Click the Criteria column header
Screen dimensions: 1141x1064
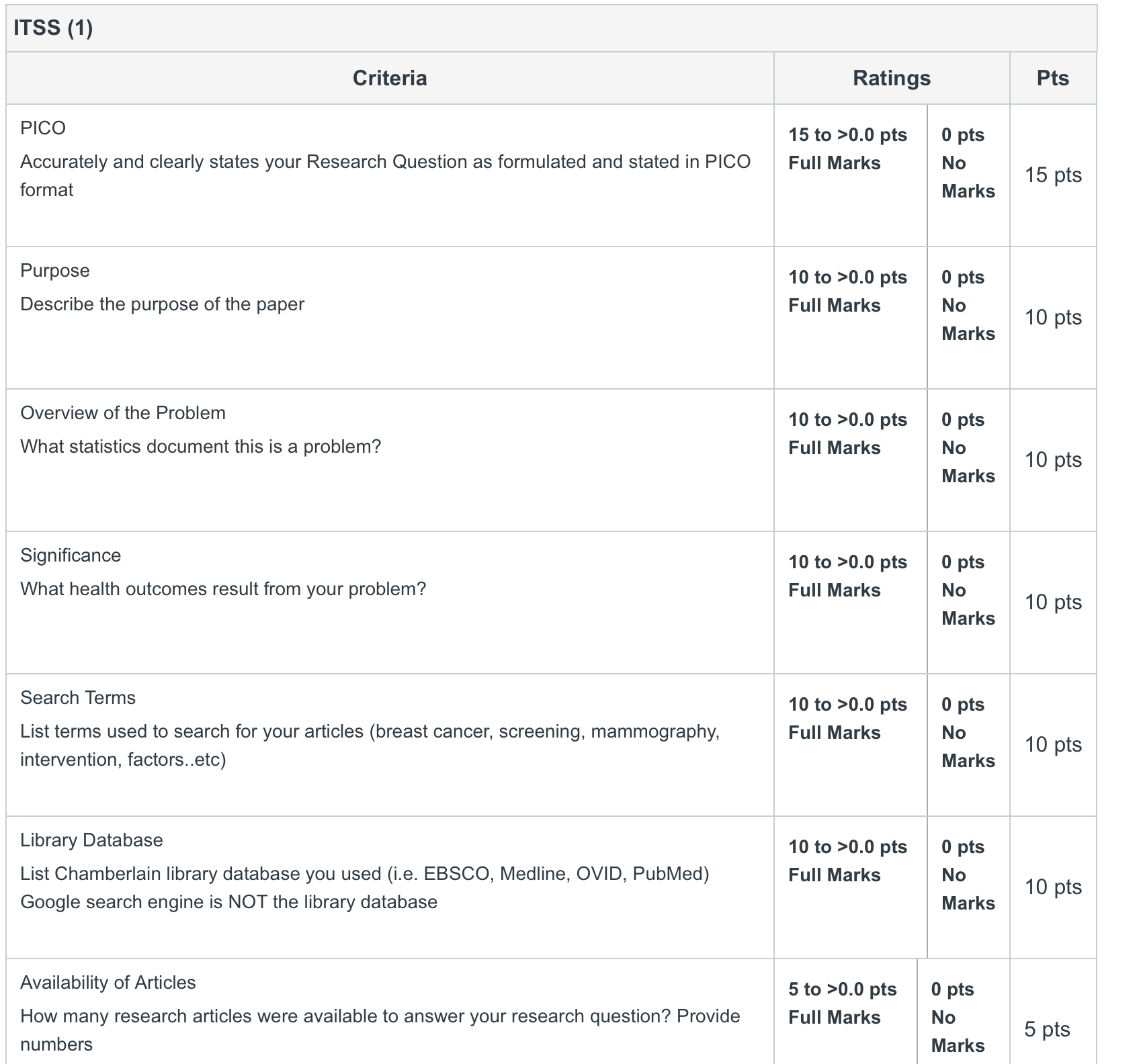[390, 78]
